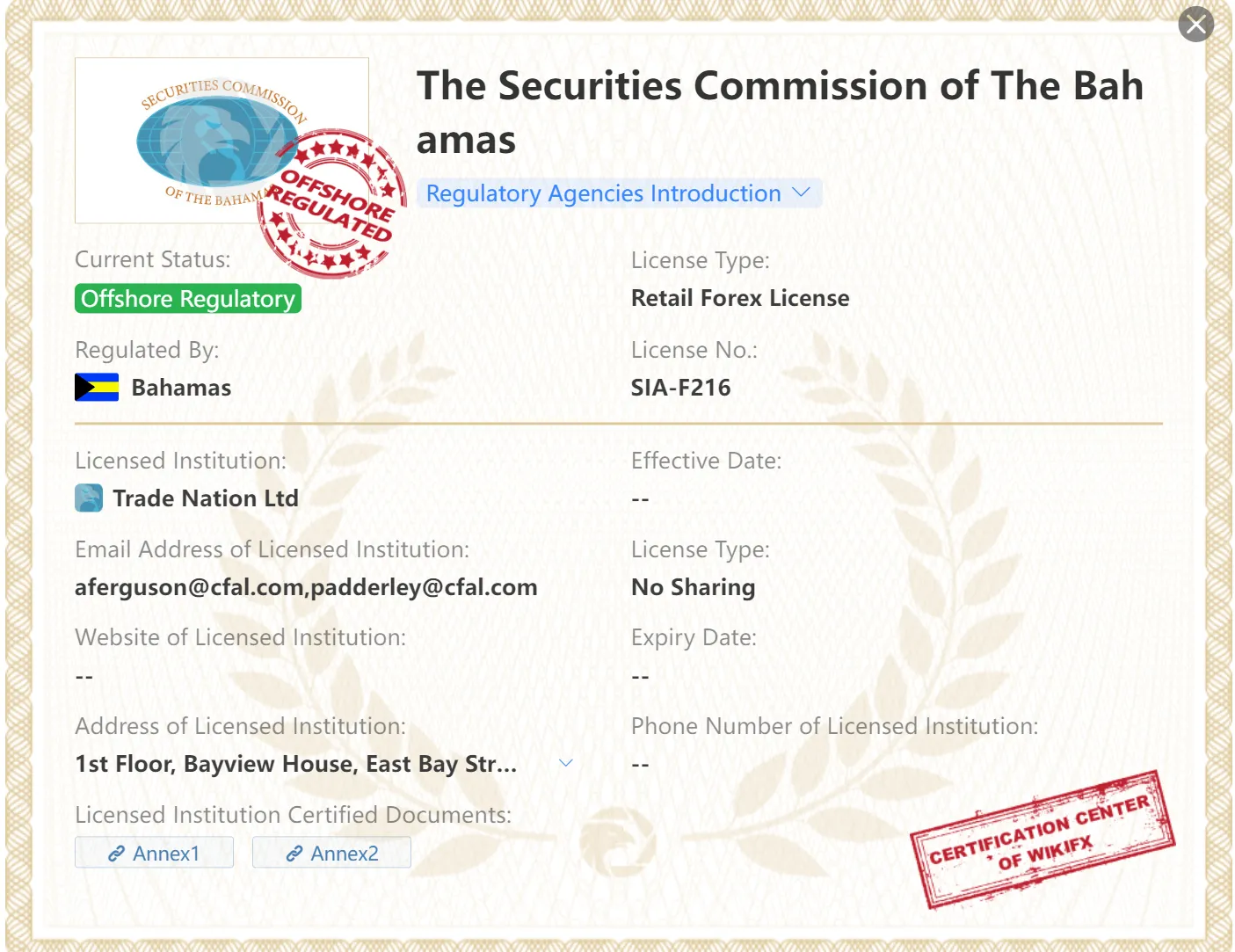Click the Trade Nation Ltd institution name

[206, 498]
